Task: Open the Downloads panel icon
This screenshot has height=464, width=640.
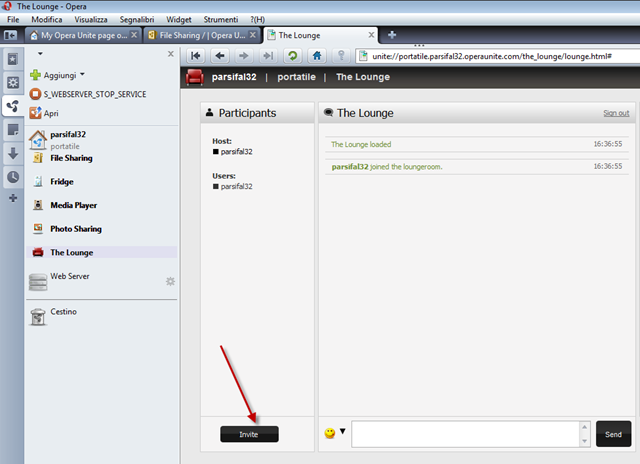Action: (x=13, y=153)
